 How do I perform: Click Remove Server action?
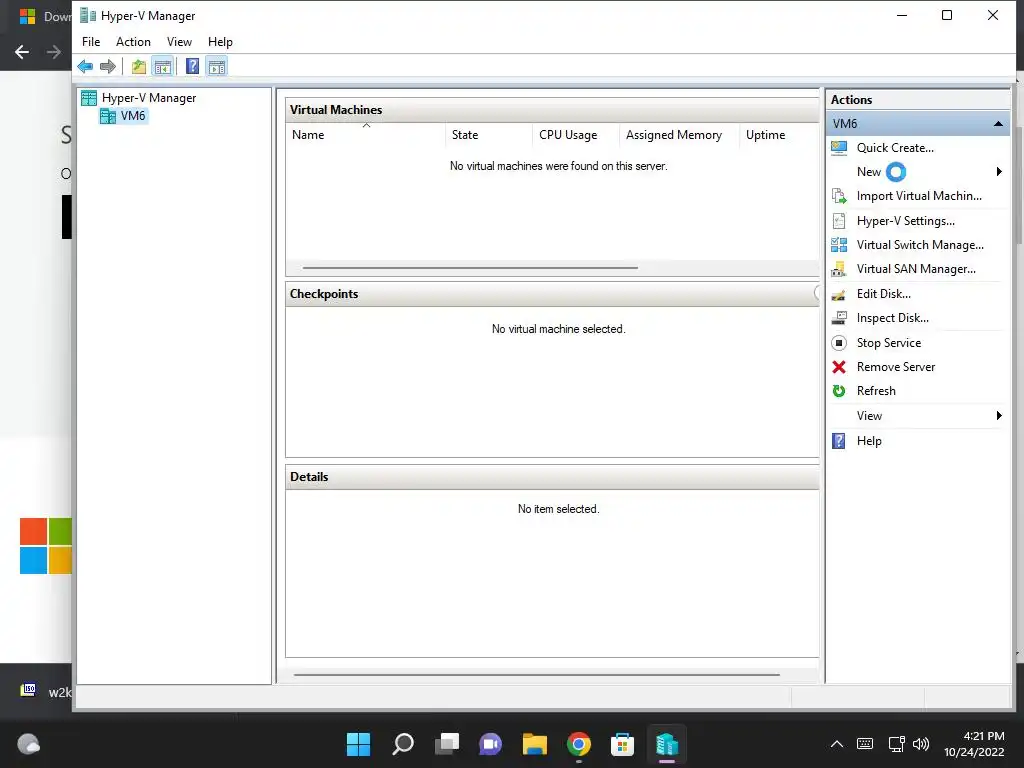pyautogui.click(x=896, y=367)
